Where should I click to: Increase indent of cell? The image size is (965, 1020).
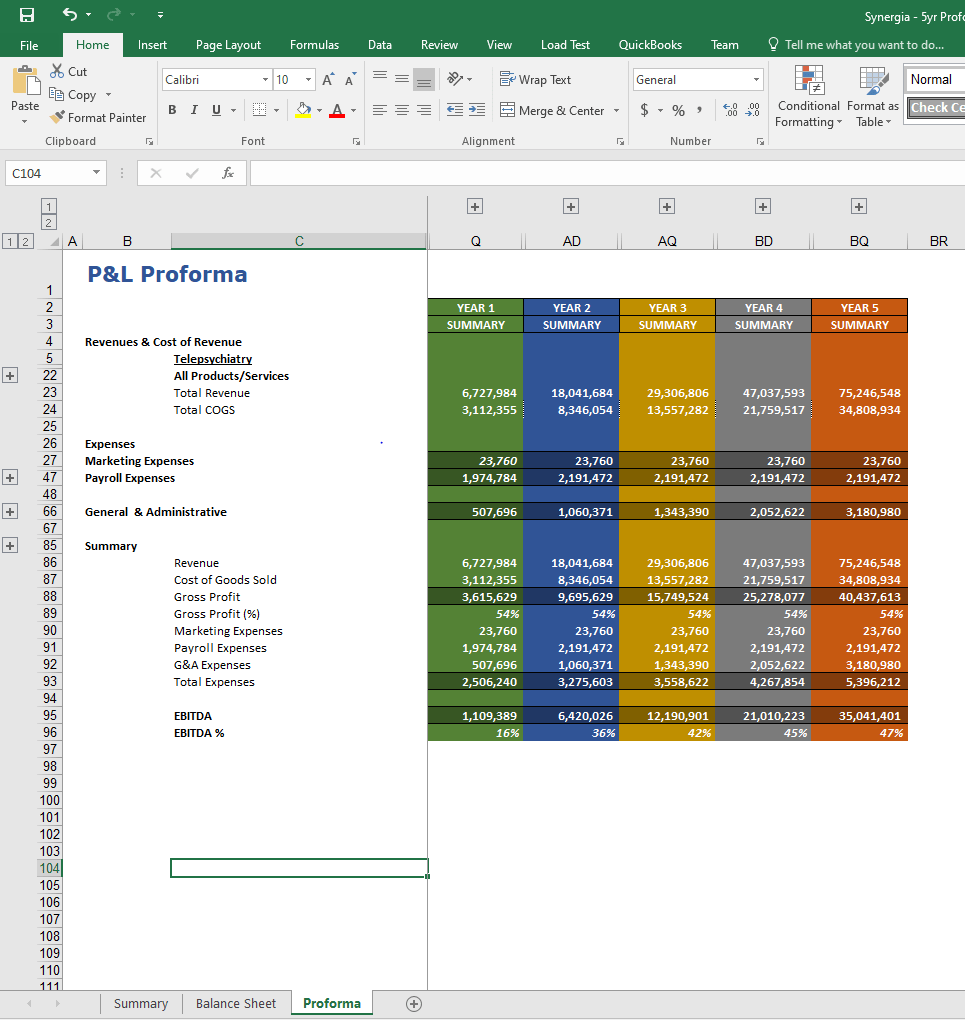pos(477,111)
